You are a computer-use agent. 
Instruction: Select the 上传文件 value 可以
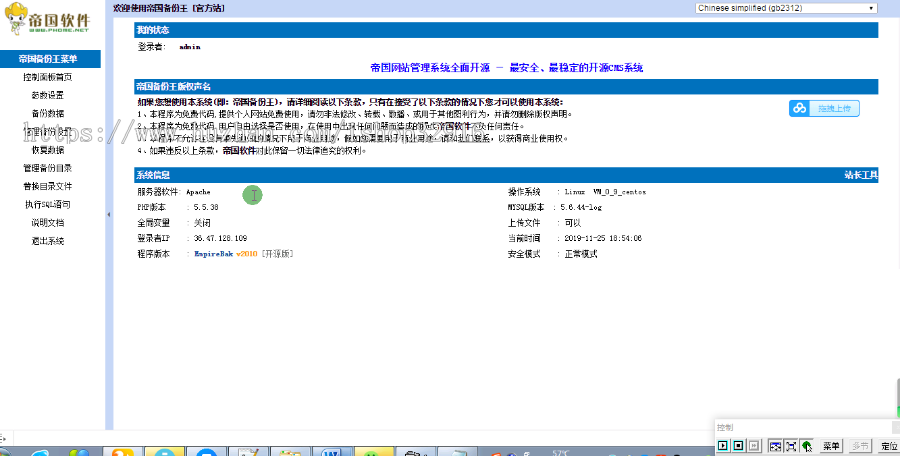click(573, 223)
